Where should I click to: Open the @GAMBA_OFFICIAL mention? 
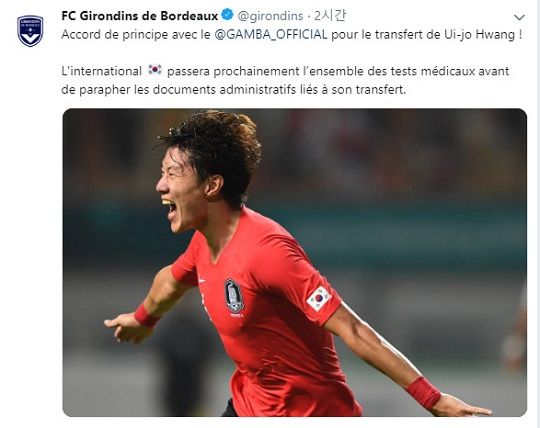pos(271,34)
